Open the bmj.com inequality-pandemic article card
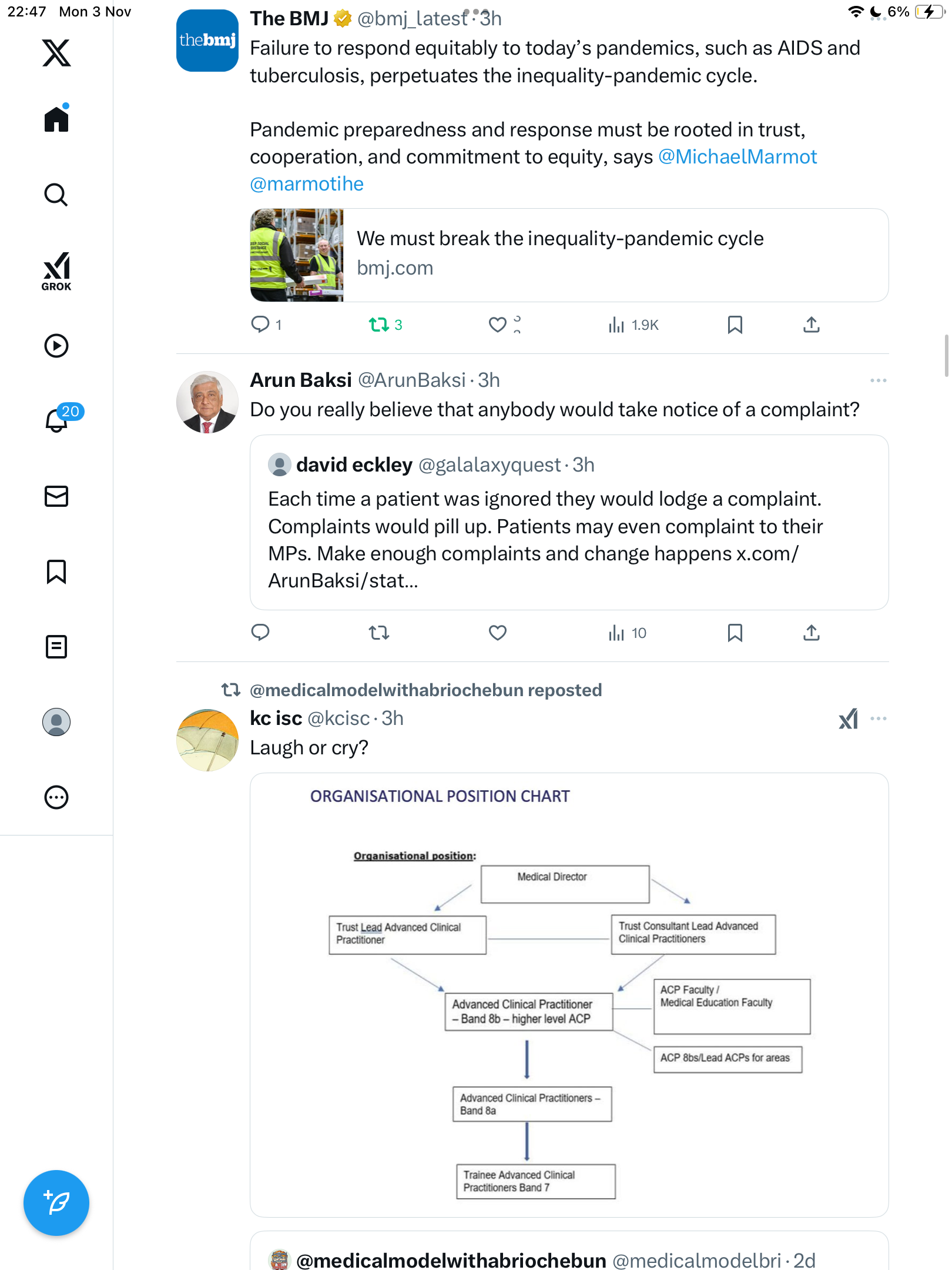 tap(569, 255)
